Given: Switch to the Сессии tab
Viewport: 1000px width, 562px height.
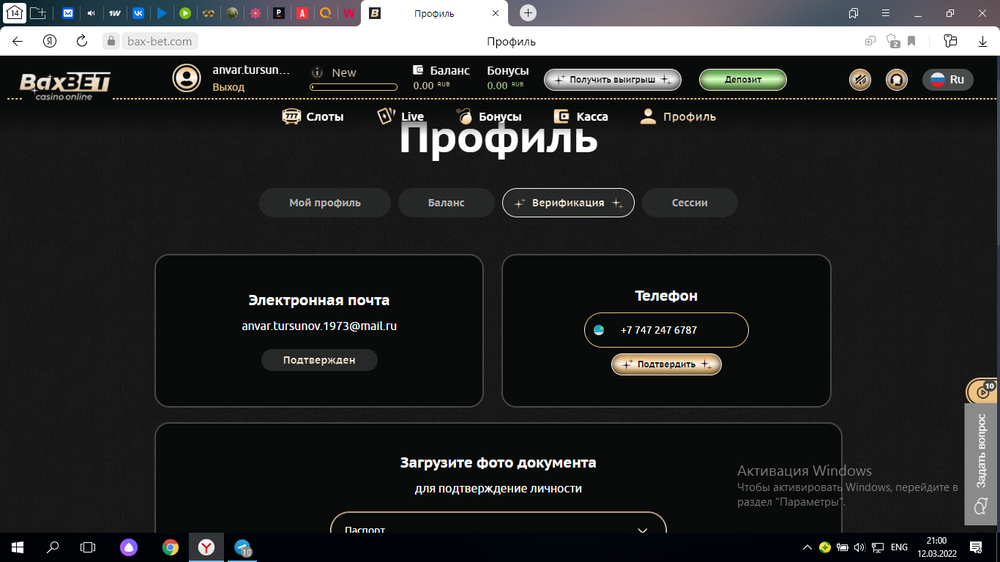Looking at the screenshot, I should click(689, 203).
